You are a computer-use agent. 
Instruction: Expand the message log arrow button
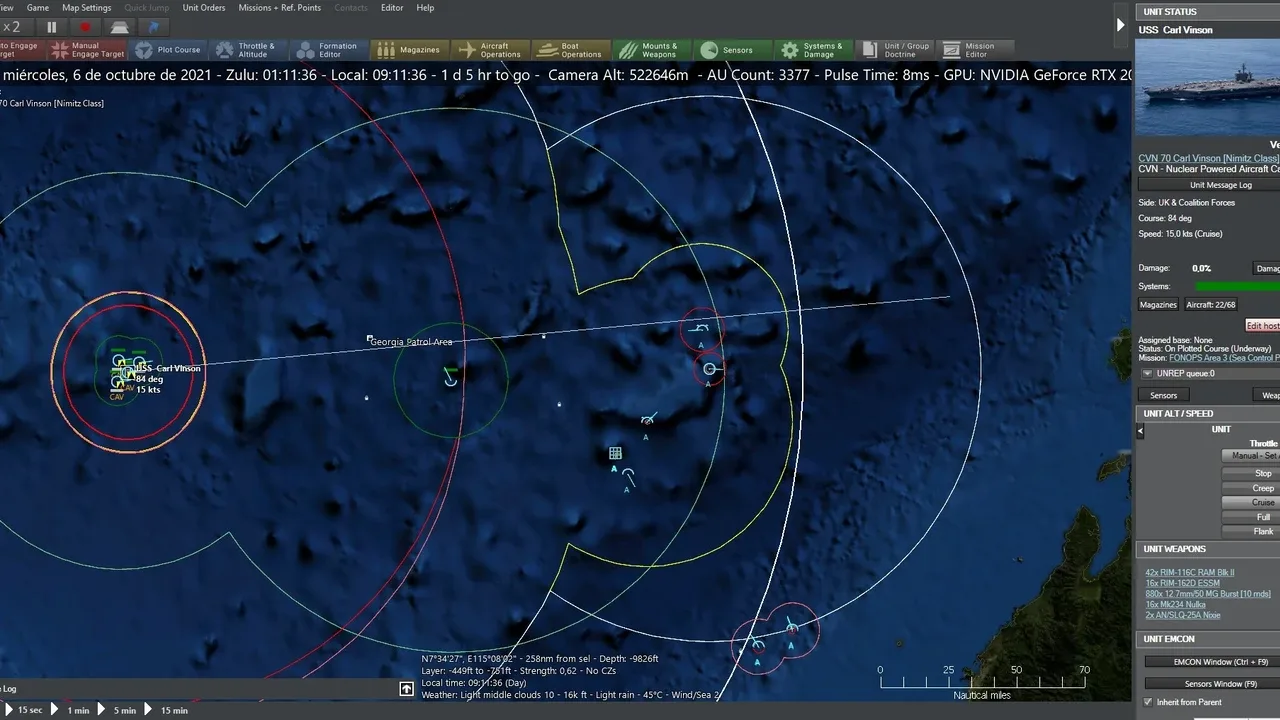tap(406, 689)
